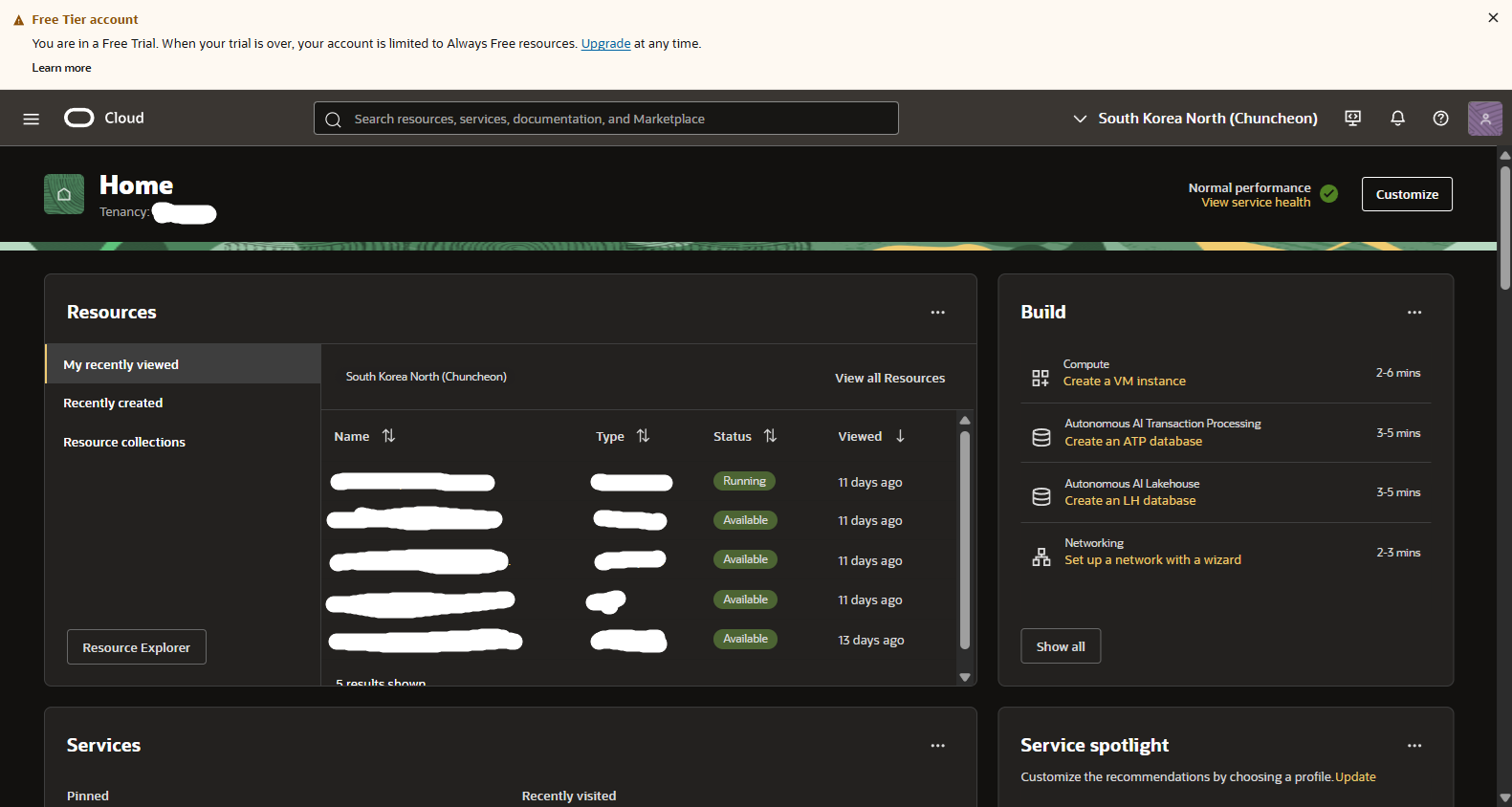Click South Korea North (Chuncheon) resources label
Screen dimensions: 1512x807
[426, 377]
